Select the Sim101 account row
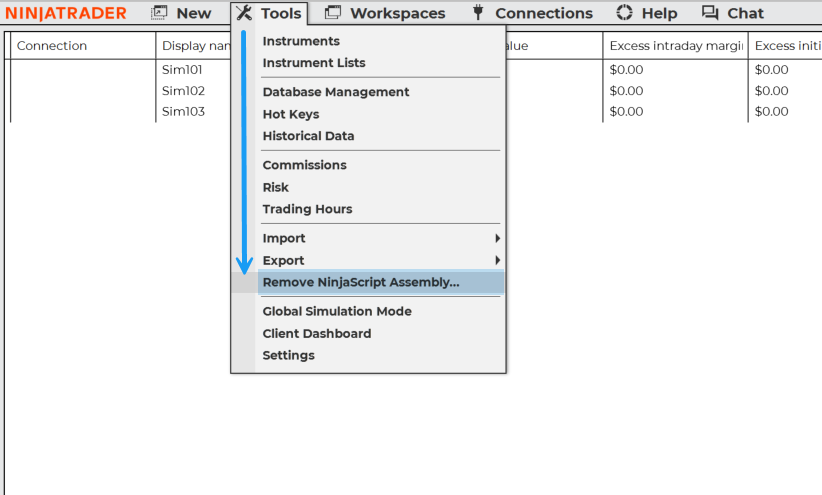This screenshot has width=822, height=495. pyautogui.click(x=183, y=70)
